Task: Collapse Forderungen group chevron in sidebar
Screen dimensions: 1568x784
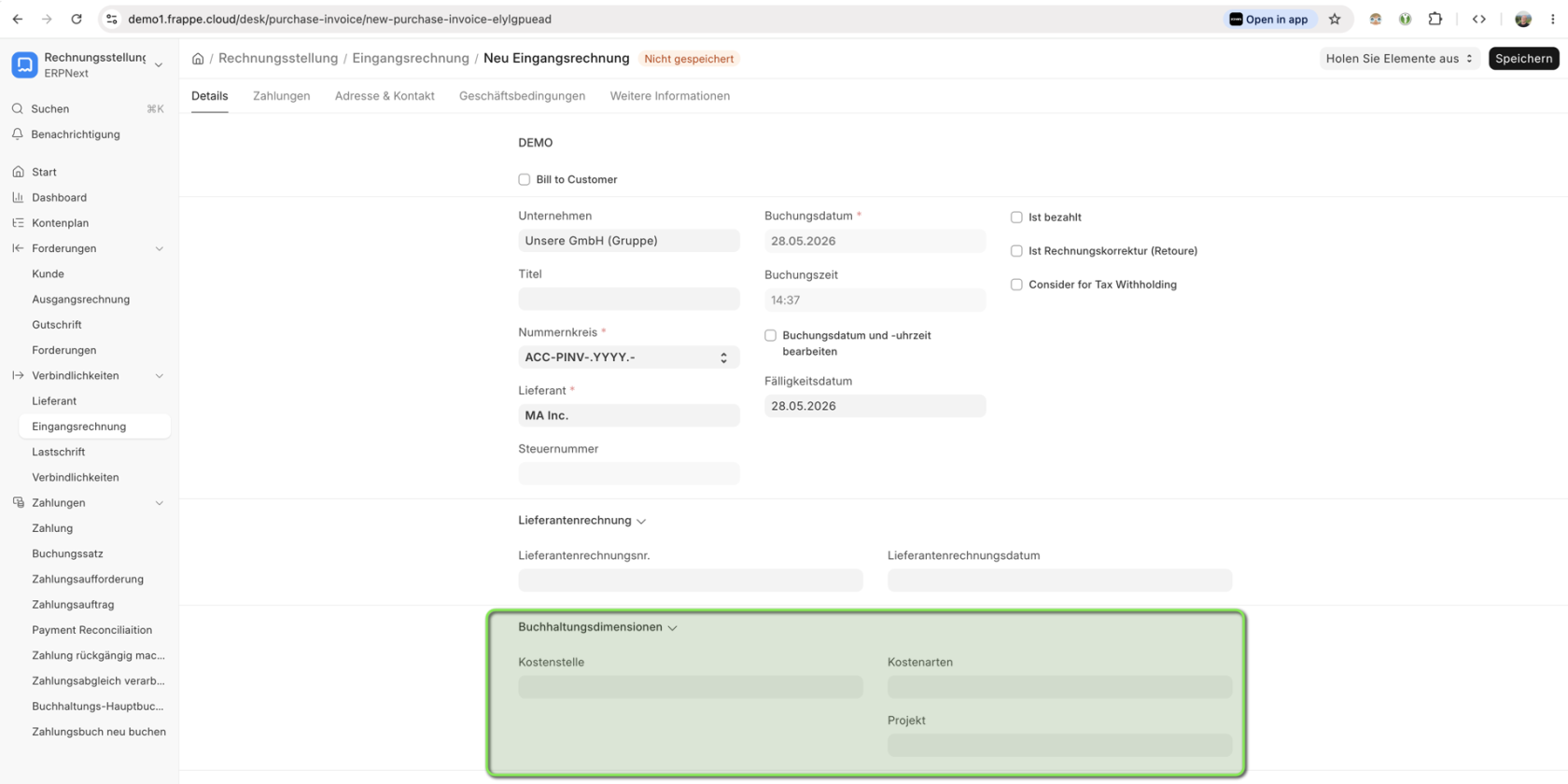Action: tap(159, 248)
